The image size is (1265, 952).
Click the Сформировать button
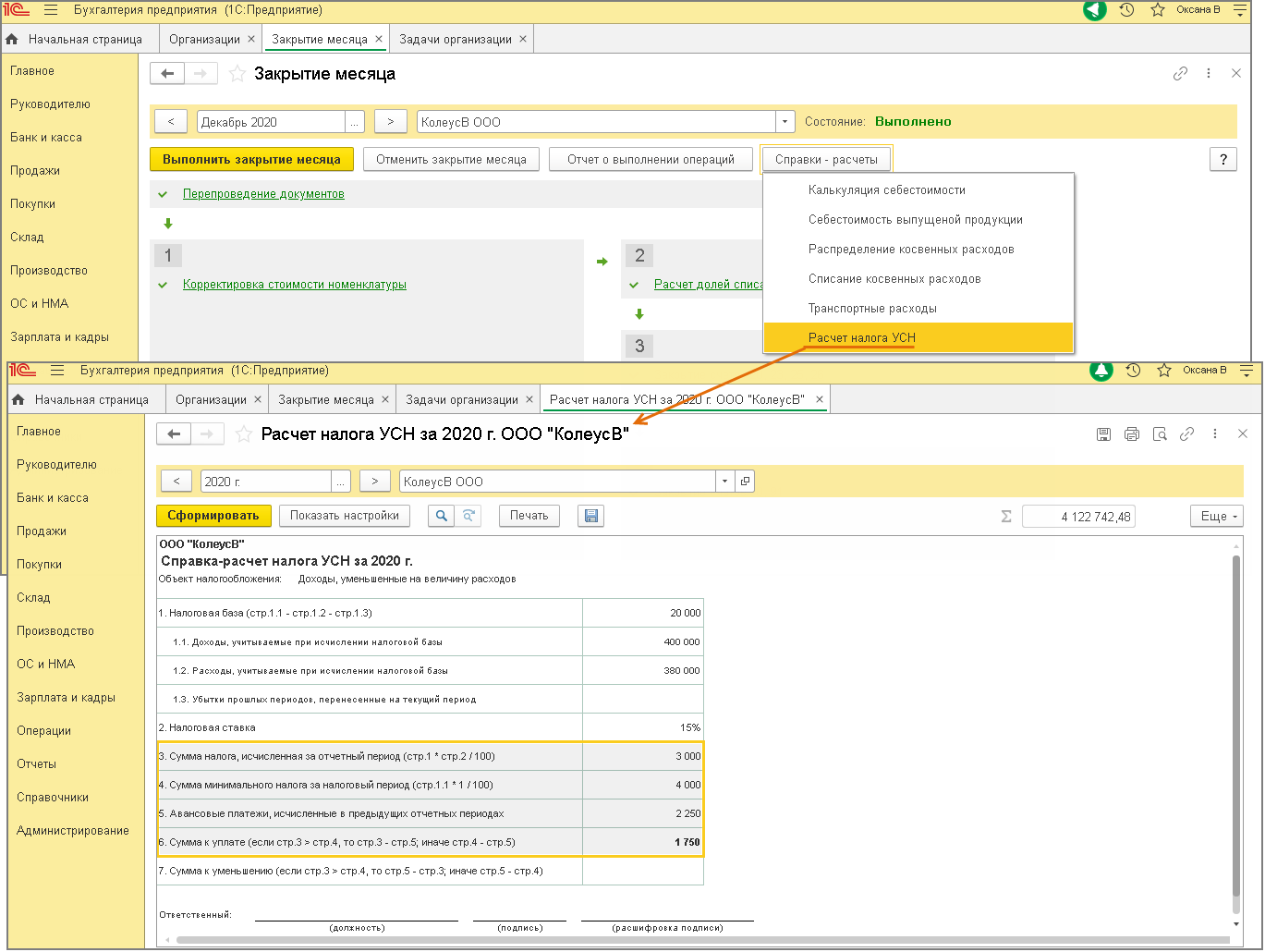213,516
